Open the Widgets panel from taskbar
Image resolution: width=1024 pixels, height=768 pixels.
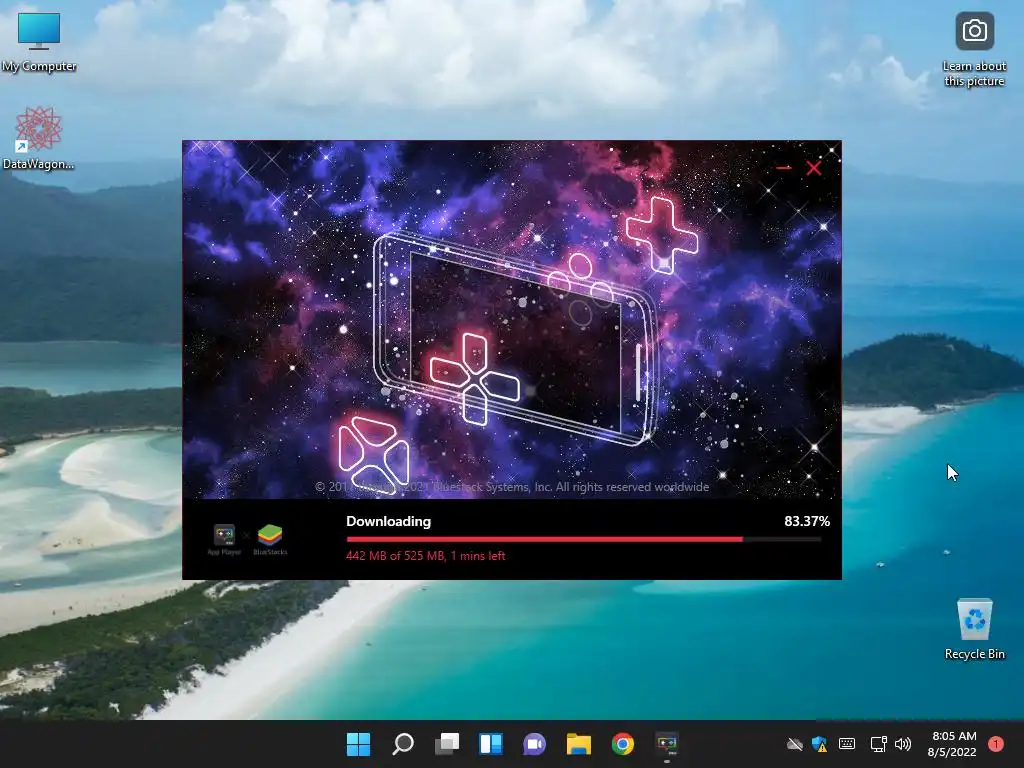point(491,744)
